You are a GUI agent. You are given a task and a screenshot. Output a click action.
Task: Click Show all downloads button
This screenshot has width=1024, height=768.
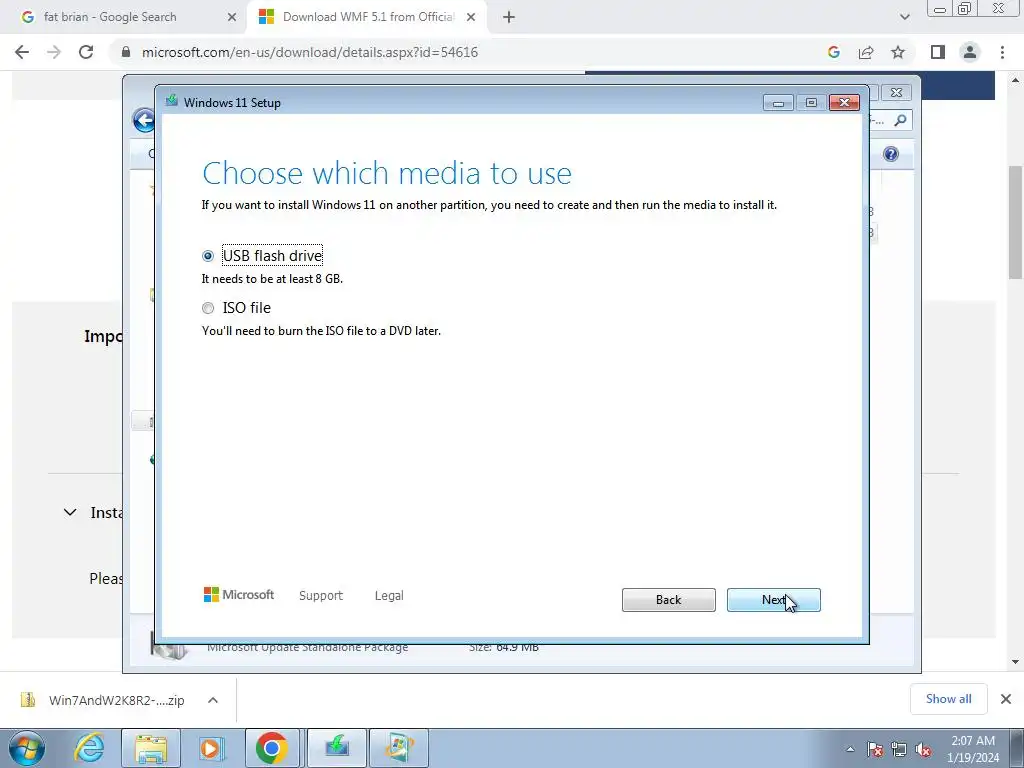948,699
